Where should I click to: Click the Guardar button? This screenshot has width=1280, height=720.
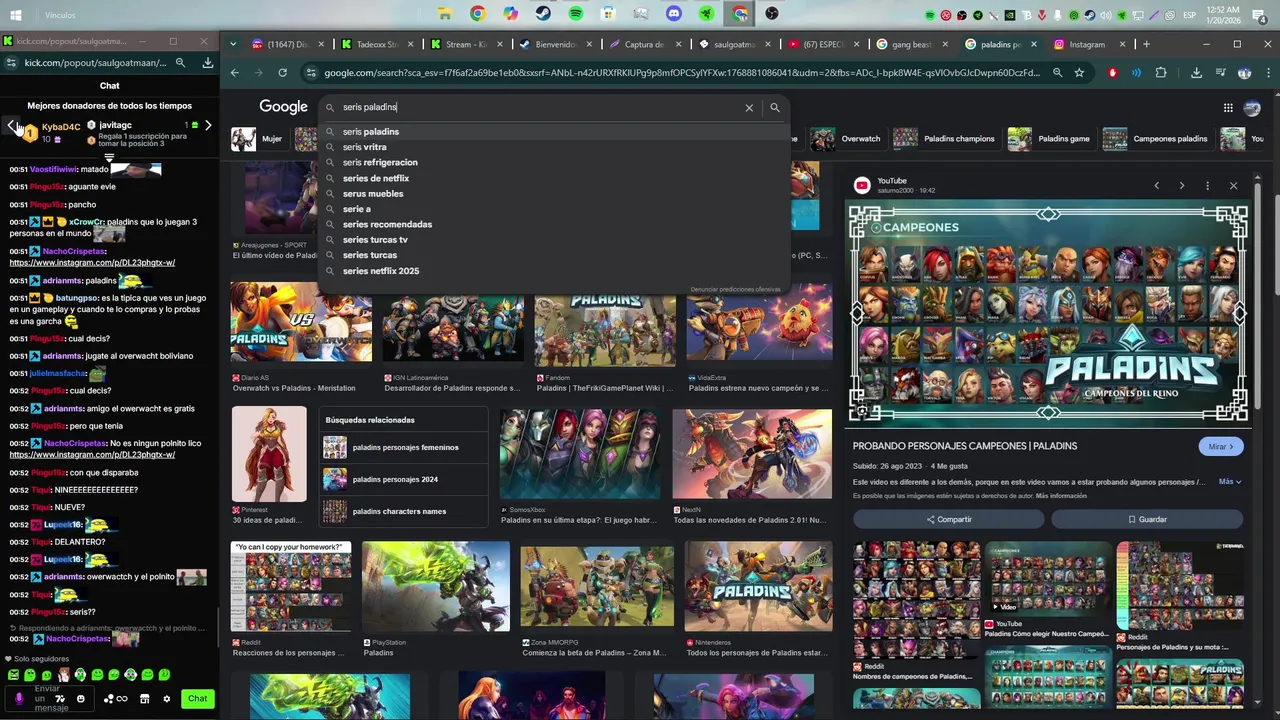click(1147, 519)
